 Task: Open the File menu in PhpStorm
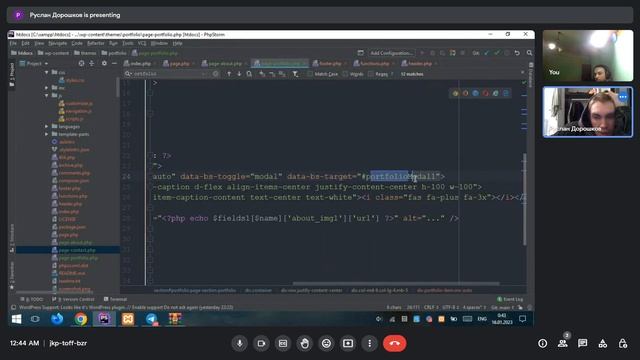13,43
